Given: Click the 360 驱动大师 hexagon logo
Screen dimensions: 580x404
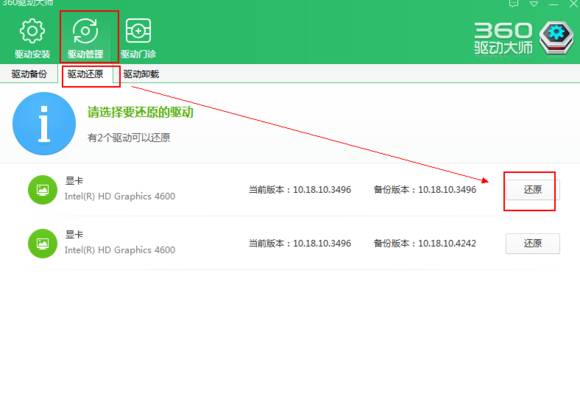Looking at the screenshot, I should (x=556, y=37).
